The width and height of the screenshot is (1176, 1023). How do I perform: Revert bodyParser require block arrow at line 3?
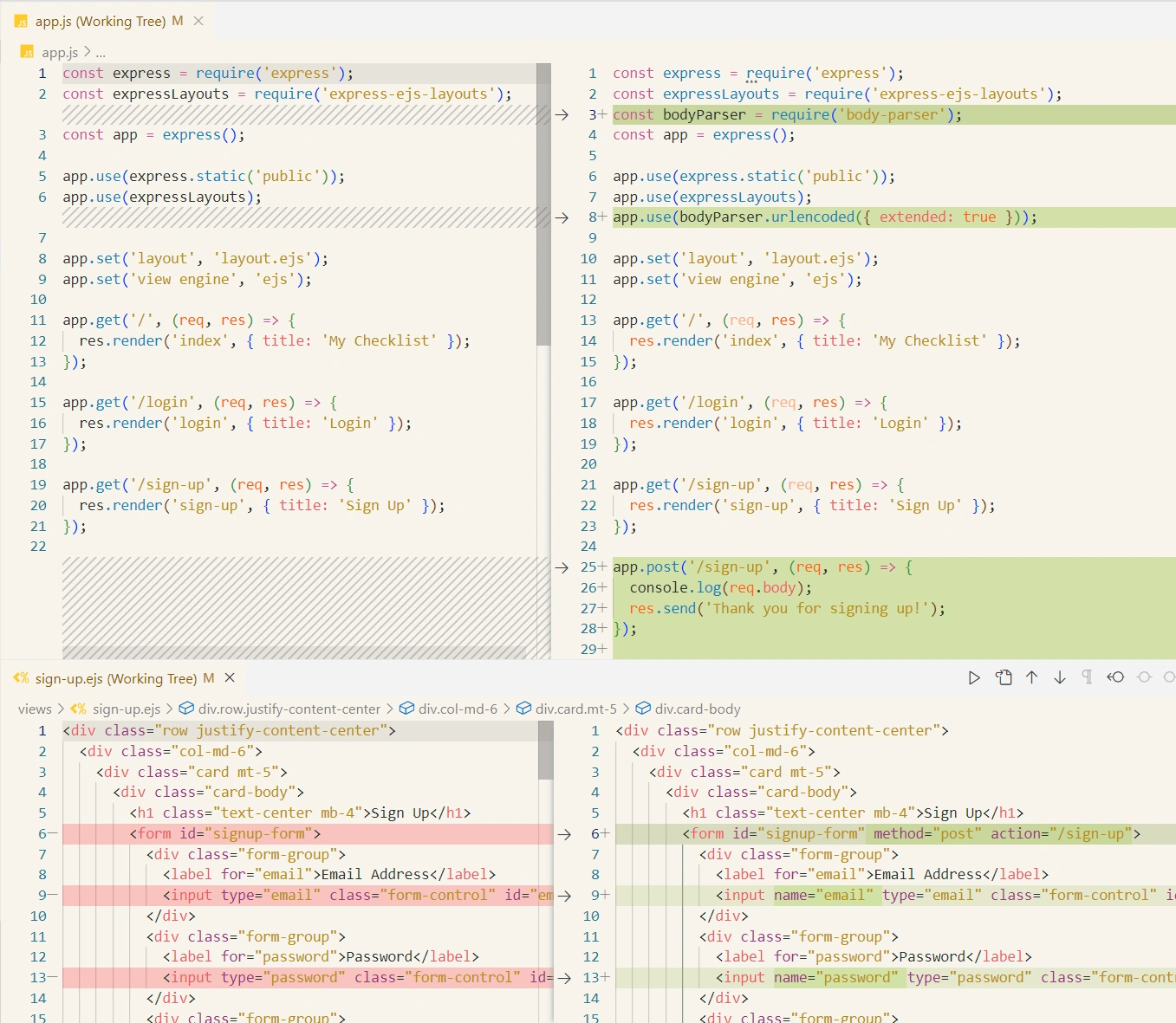click(562, 114)
